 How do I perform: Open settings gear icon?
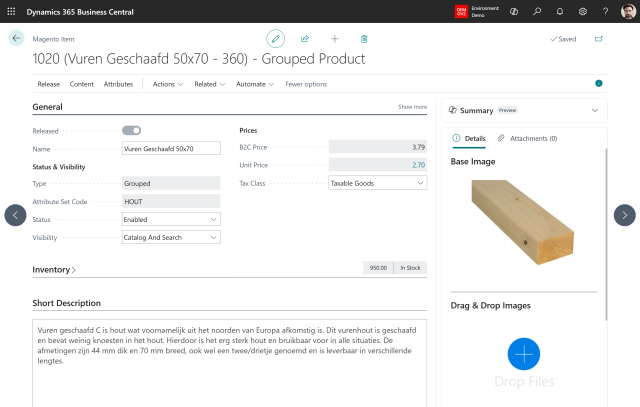(583, 11)
